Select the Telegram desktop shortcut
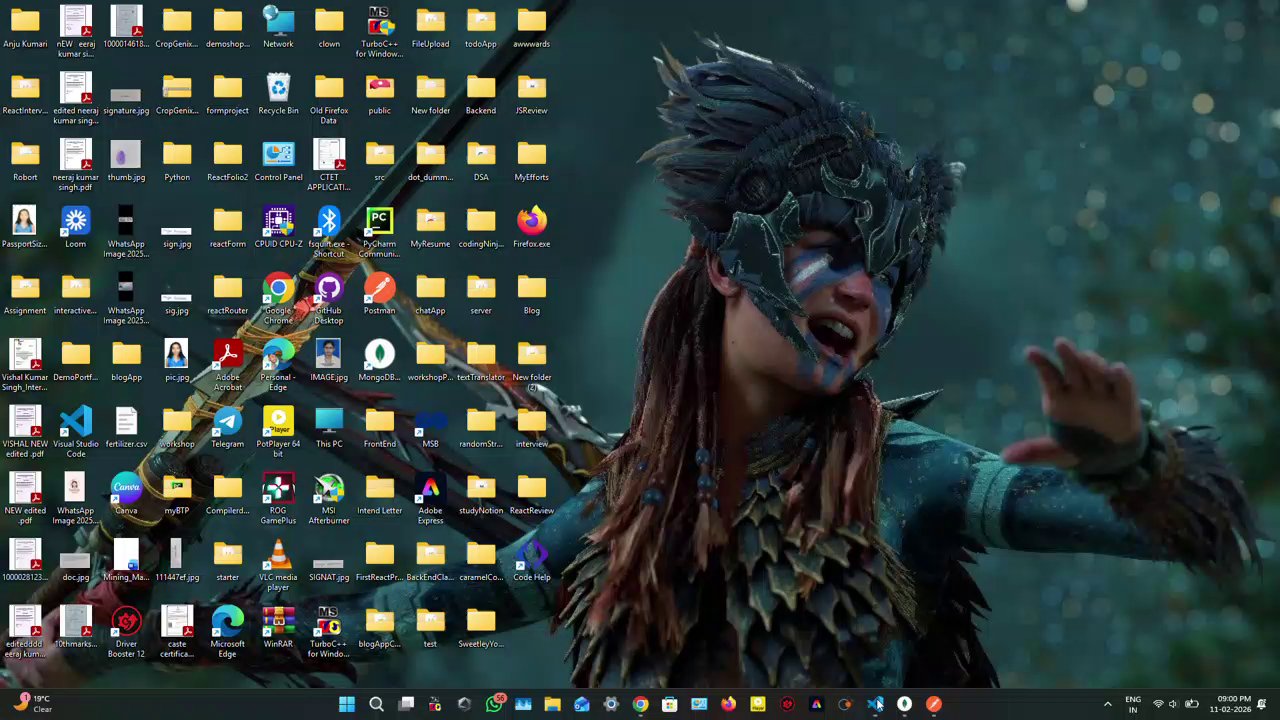The width and height of the screenshot is (1280, 720). pyautogui.click(x=227, y=427)
